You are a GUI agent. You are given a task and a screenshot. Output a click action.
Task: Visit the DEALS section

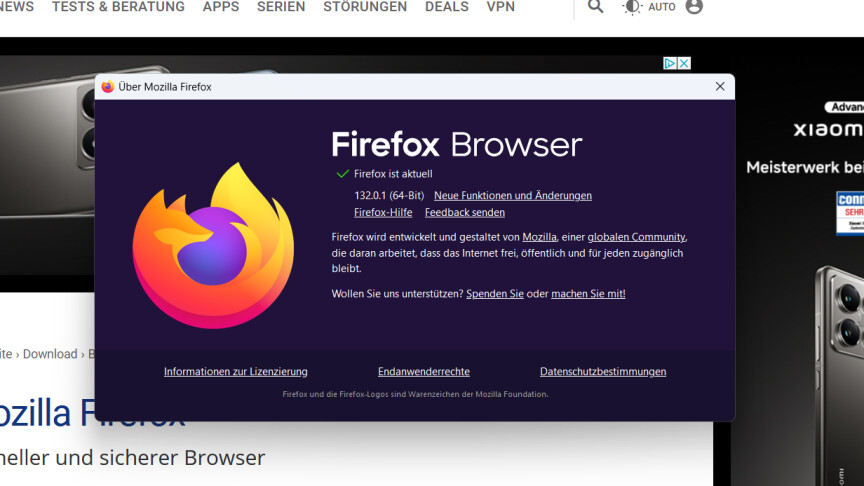pos(447,7)
